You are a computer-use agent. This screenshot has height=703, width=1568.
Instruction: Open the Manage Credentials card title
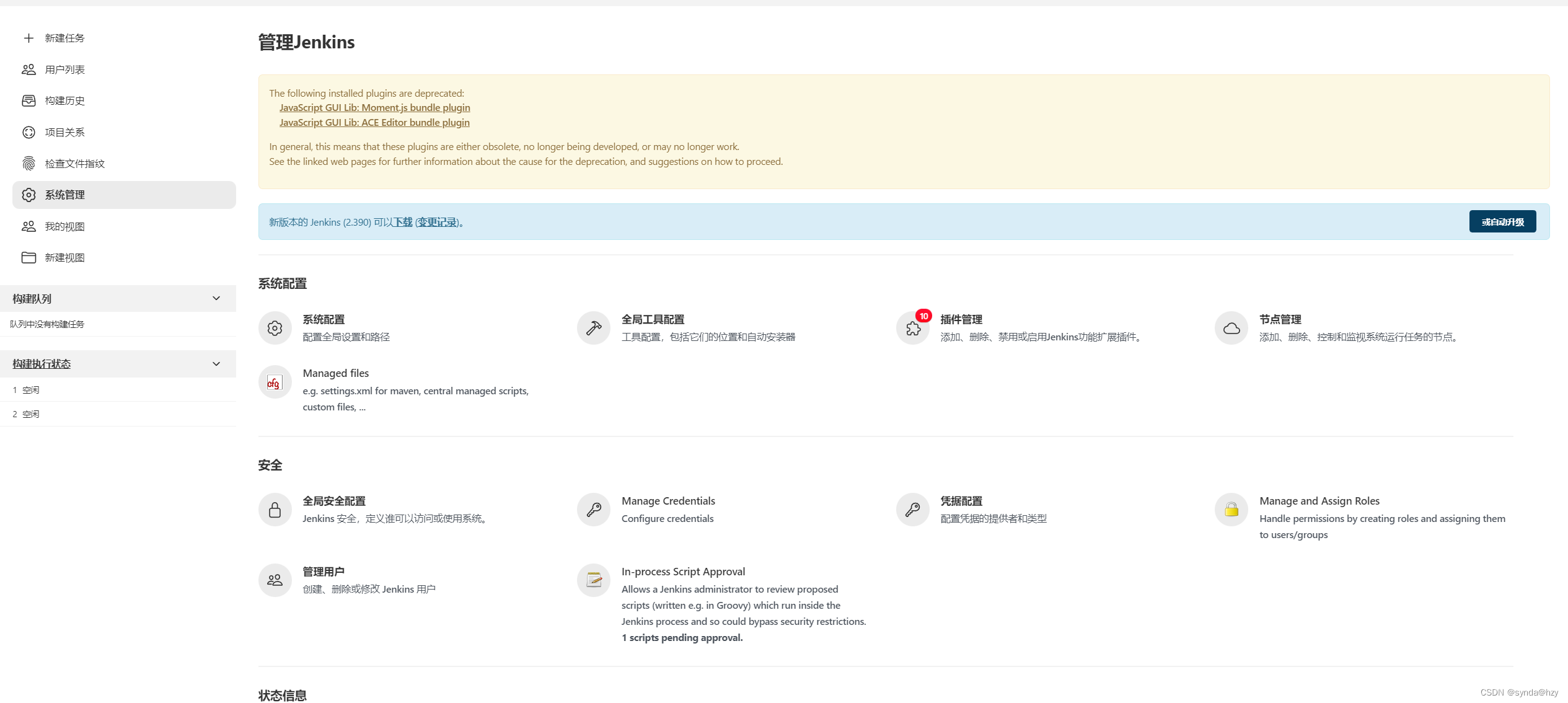pos(668,501)
